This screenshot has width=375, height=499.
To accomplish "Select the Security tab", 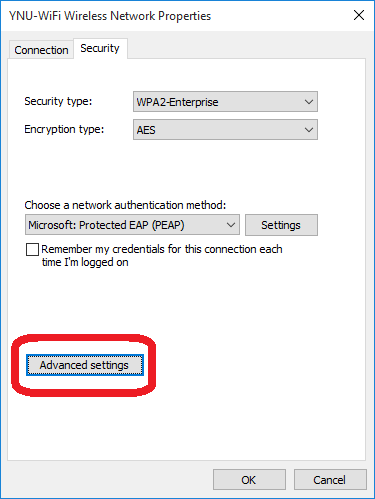I will 100,48.
